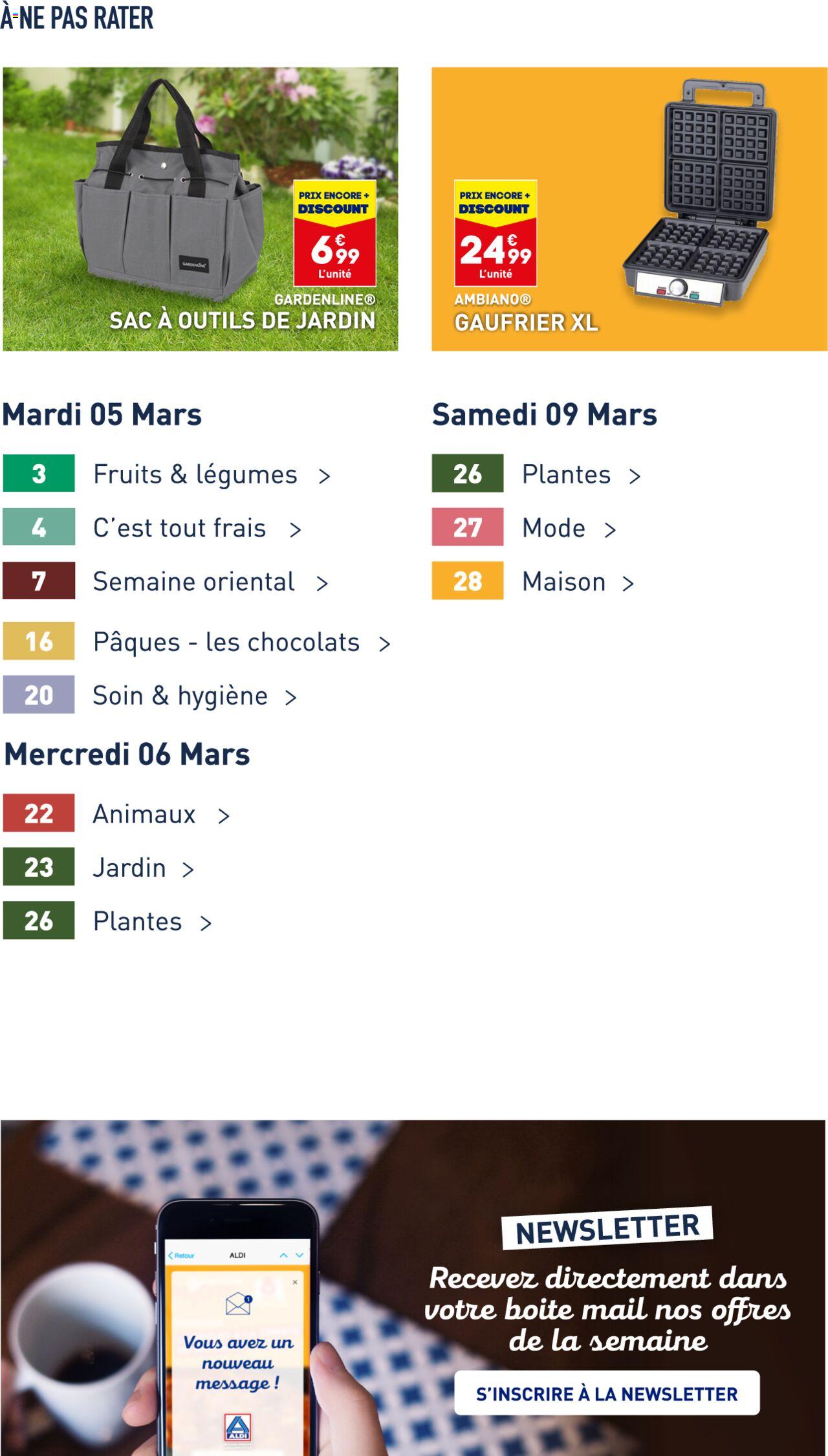Open the Fruits & légumes page 3 square
This screenshot has height=1456, width=828.
tap(39, 474)
